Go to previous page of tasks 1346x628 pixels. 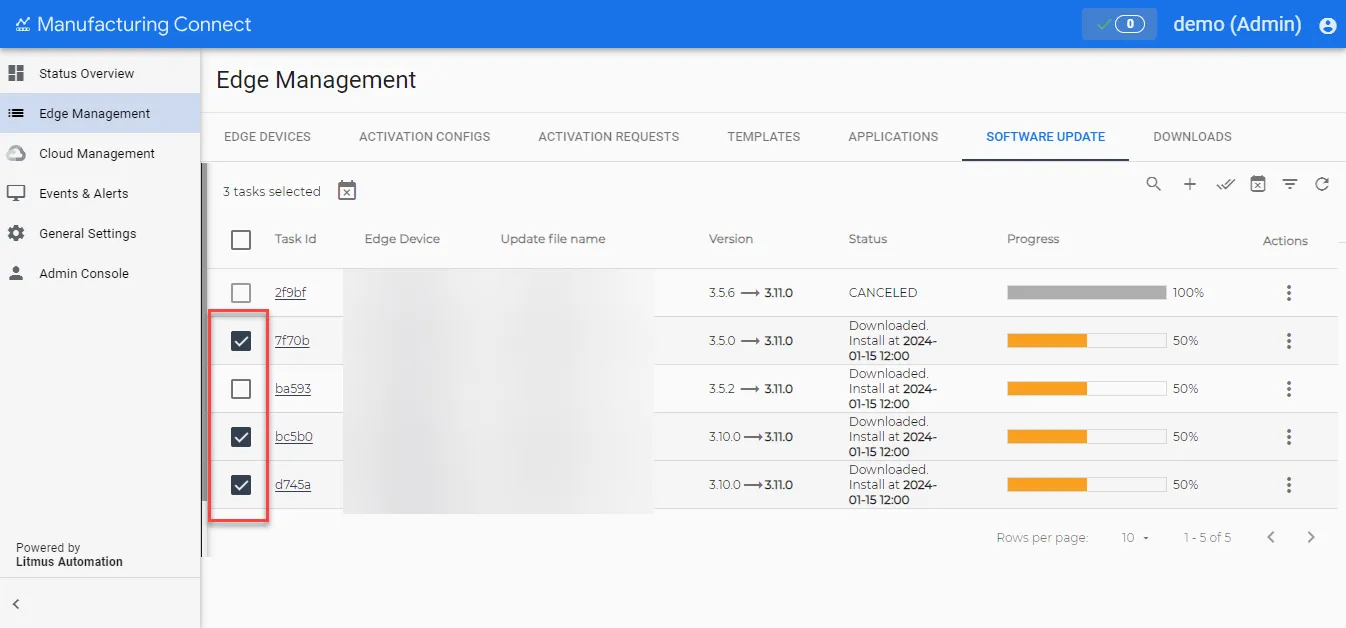1271,537
